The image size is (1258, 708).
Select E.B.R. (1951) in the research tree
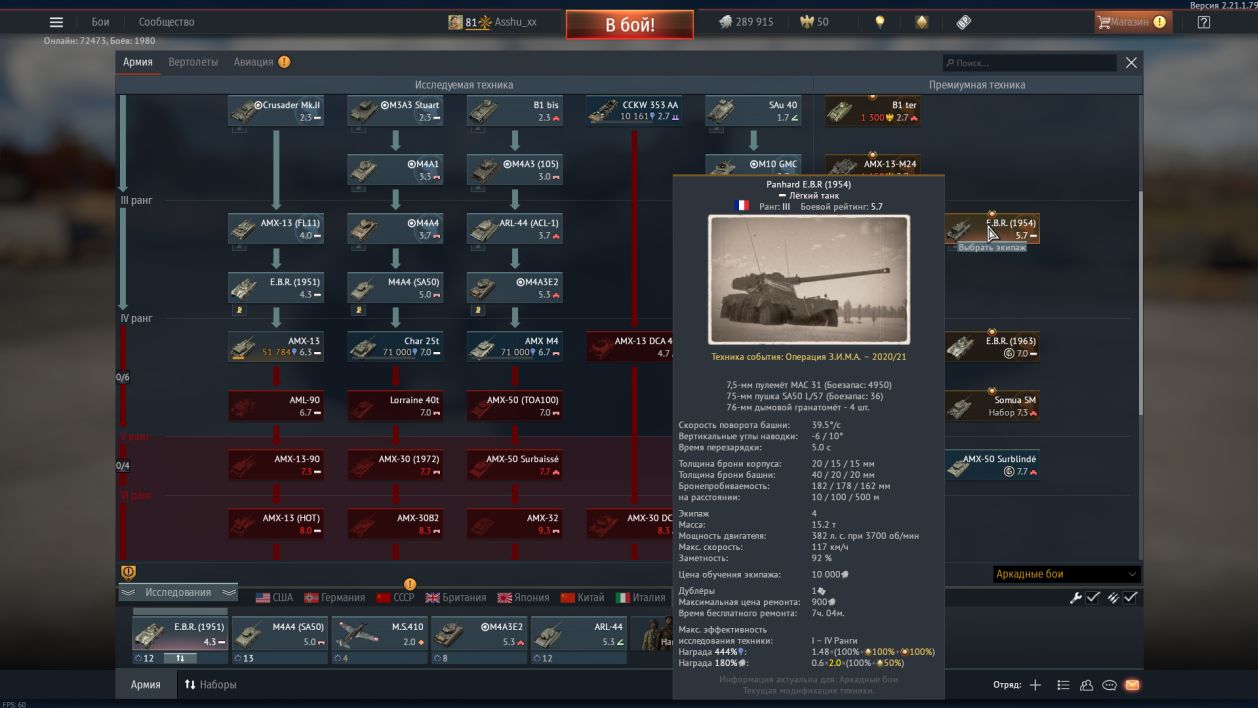point(276,287)
